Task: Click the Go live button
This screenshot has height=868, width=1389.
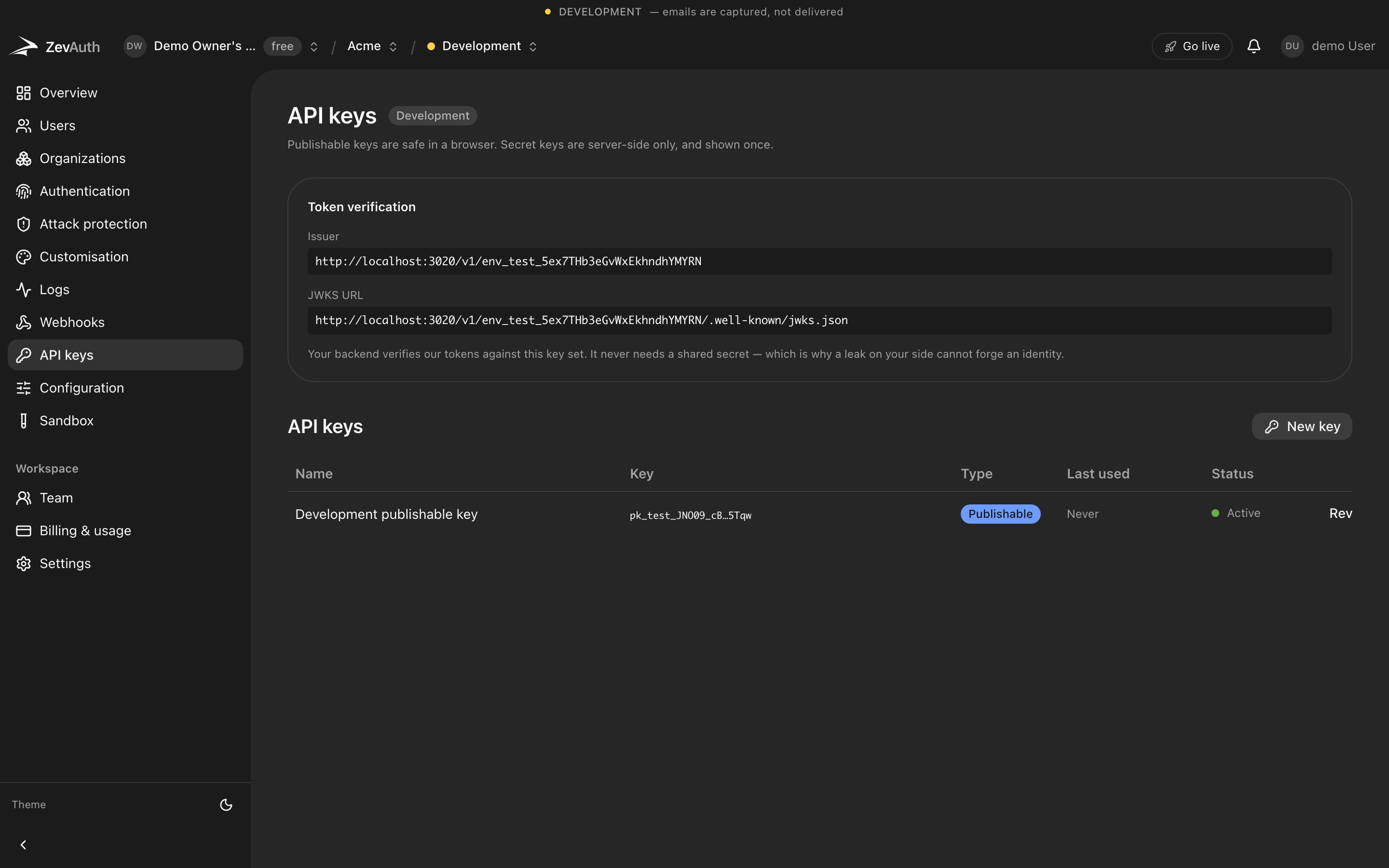Action: 1192,46
